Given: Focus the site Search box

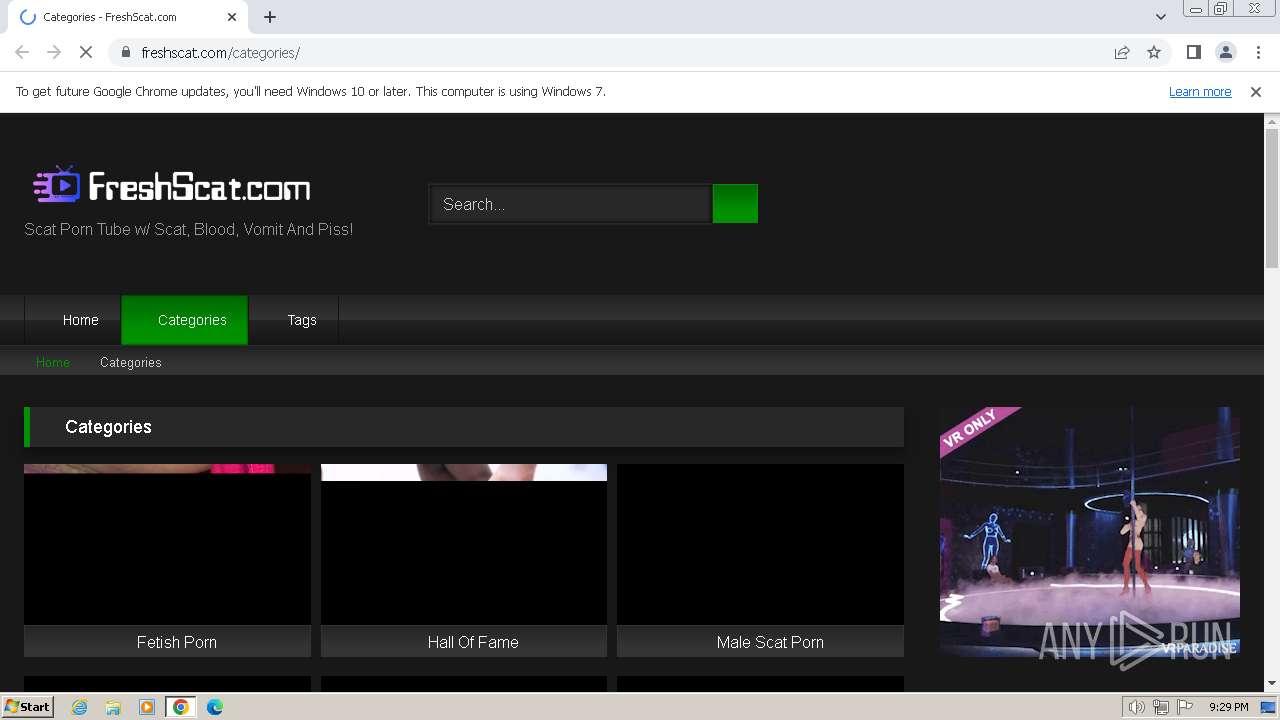Looking at the screenshot, I should 570,204.
